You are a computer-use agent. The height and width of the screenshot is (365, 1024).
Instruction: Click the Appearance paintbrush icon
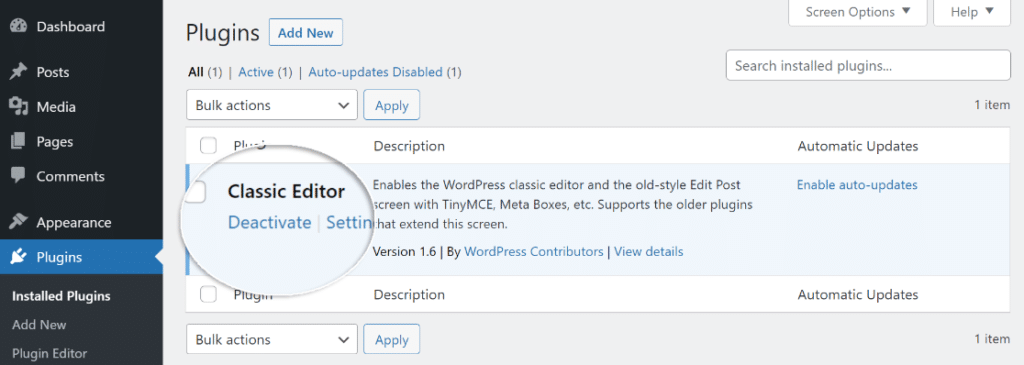point(18,223)
